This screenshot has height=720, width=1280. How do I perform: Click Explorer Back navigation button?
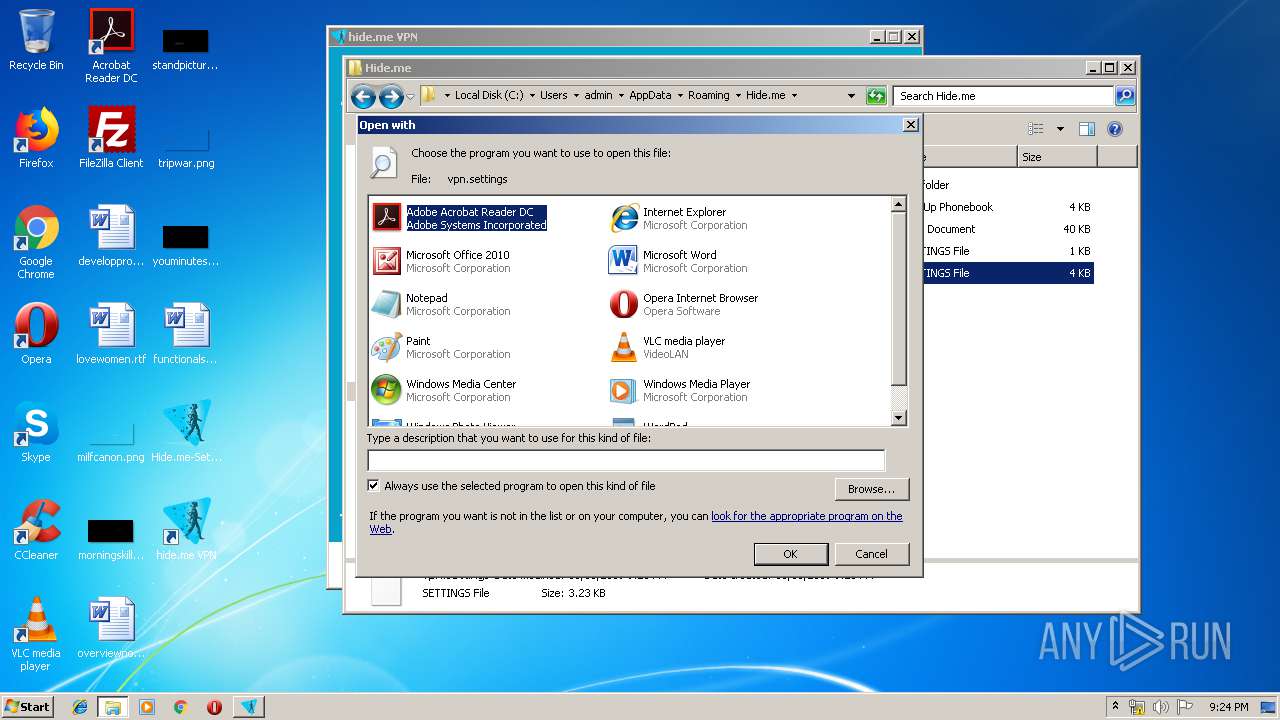point(364,96)
